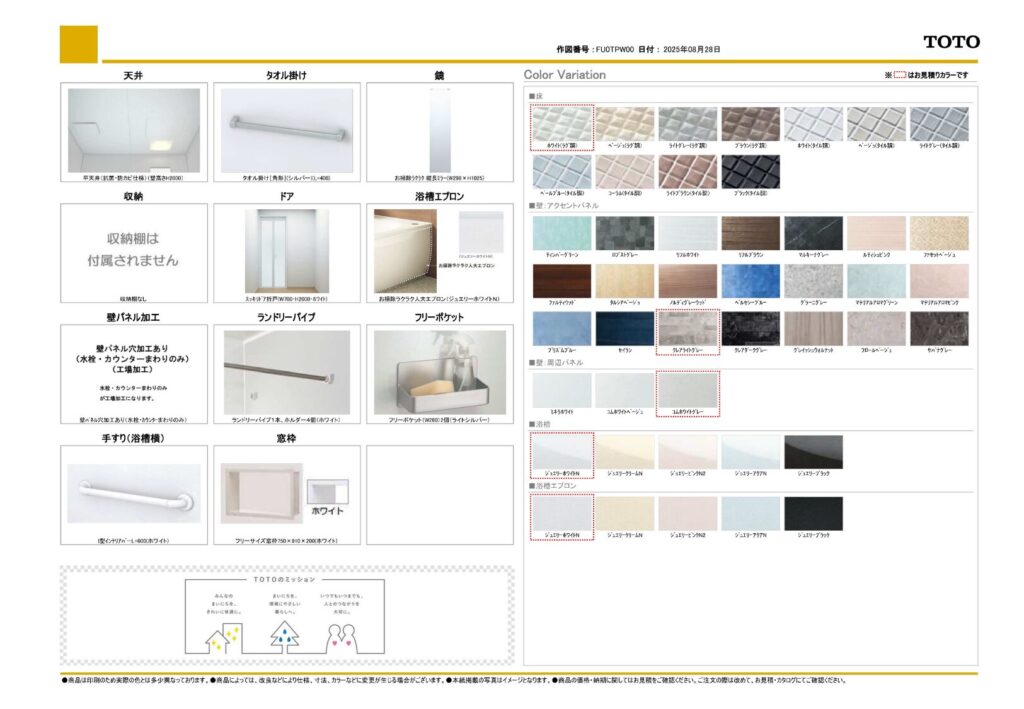The height and width of the screenshot is (709, 1024).
Task: Select the towel bar (タオル掛け) product image
Action: tap(287, 130)
